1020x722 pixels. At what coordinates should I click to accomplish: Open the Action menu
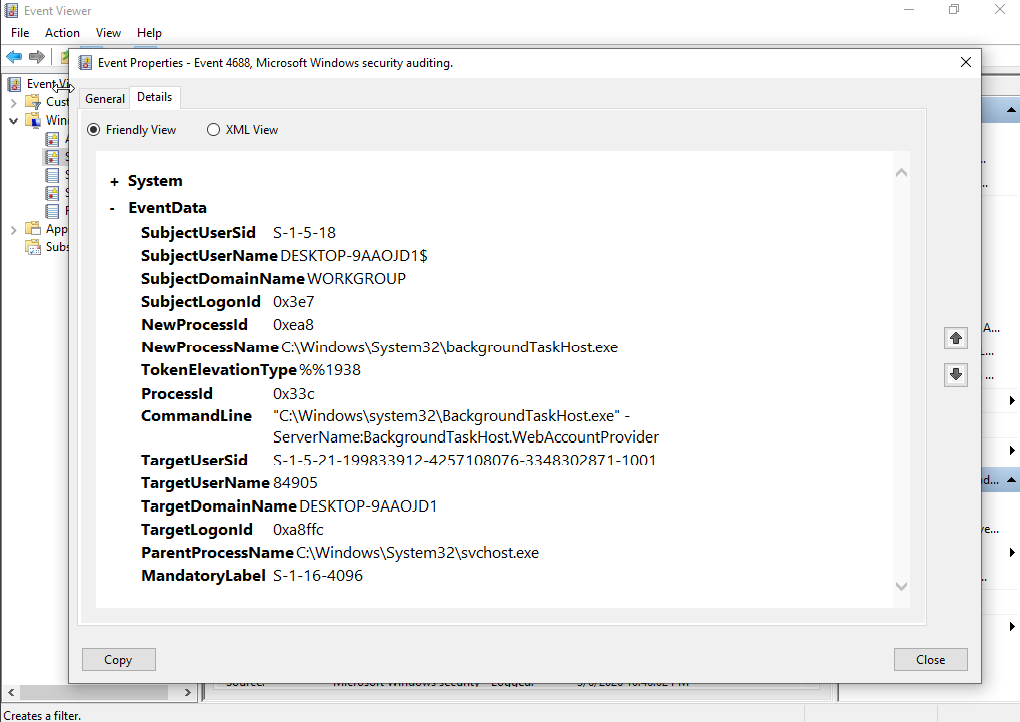click(x=62, y=33)
